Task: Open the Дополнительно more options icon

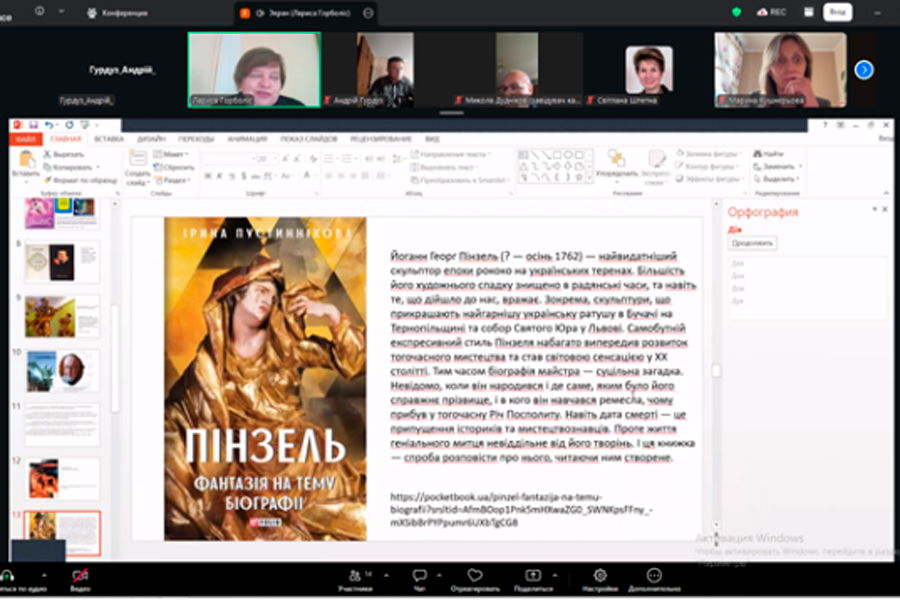Action: tap(654, 576)
